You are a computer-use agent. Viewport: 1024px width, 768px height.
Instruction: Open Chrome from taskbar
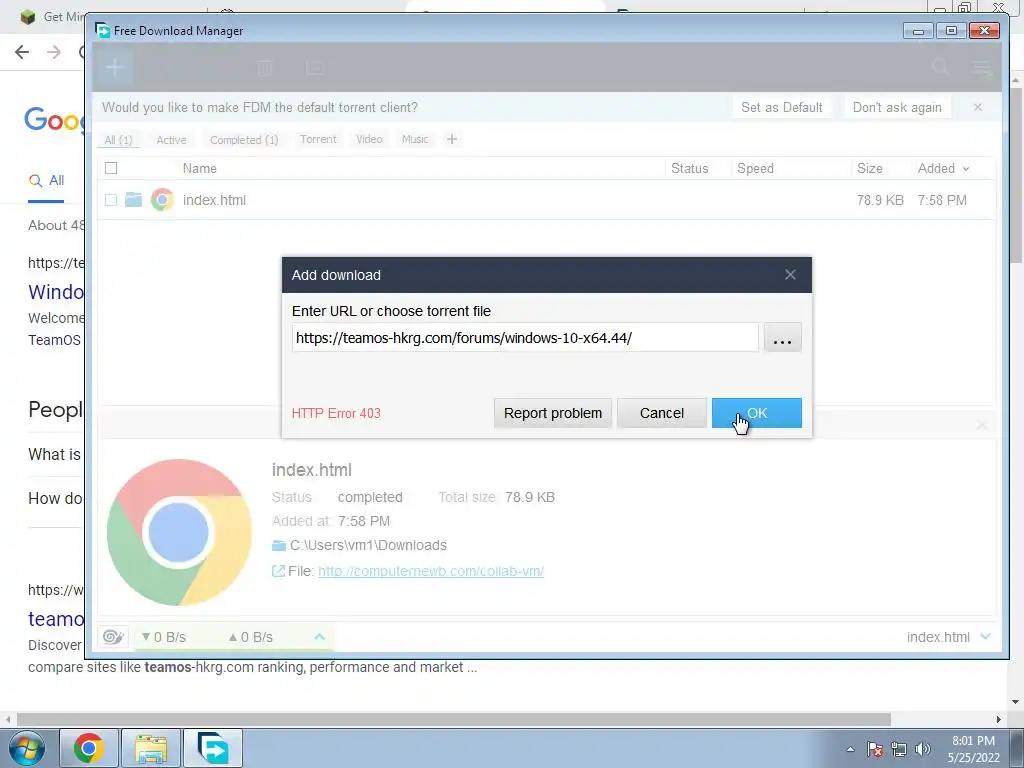(89, 748)
